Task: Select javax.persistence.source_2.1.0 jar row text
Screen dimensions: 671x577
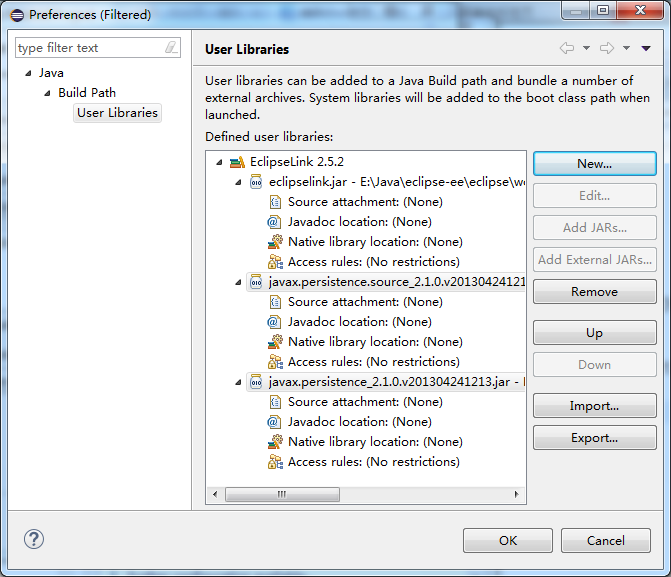Action: coord(396,282)
